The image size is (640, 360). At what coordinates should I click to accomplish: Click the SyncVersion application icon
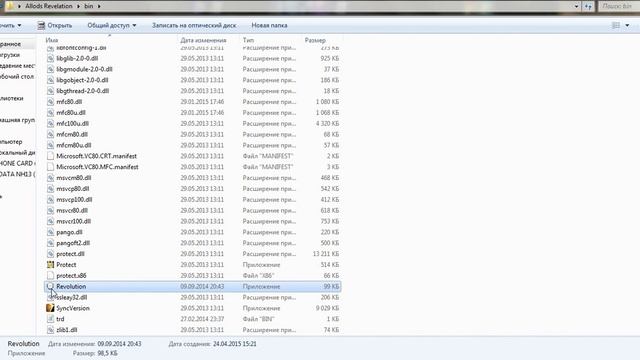pos(50,308)
